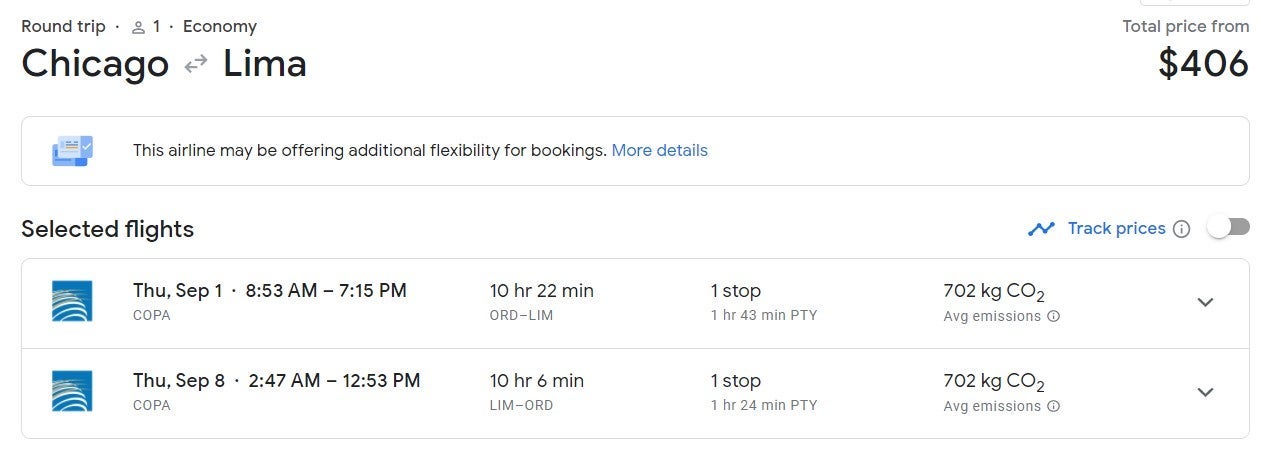Click the 1 hr 43 min PTY layover
This screenshot has width=1285, height=456.
click(x=763, y=316)
